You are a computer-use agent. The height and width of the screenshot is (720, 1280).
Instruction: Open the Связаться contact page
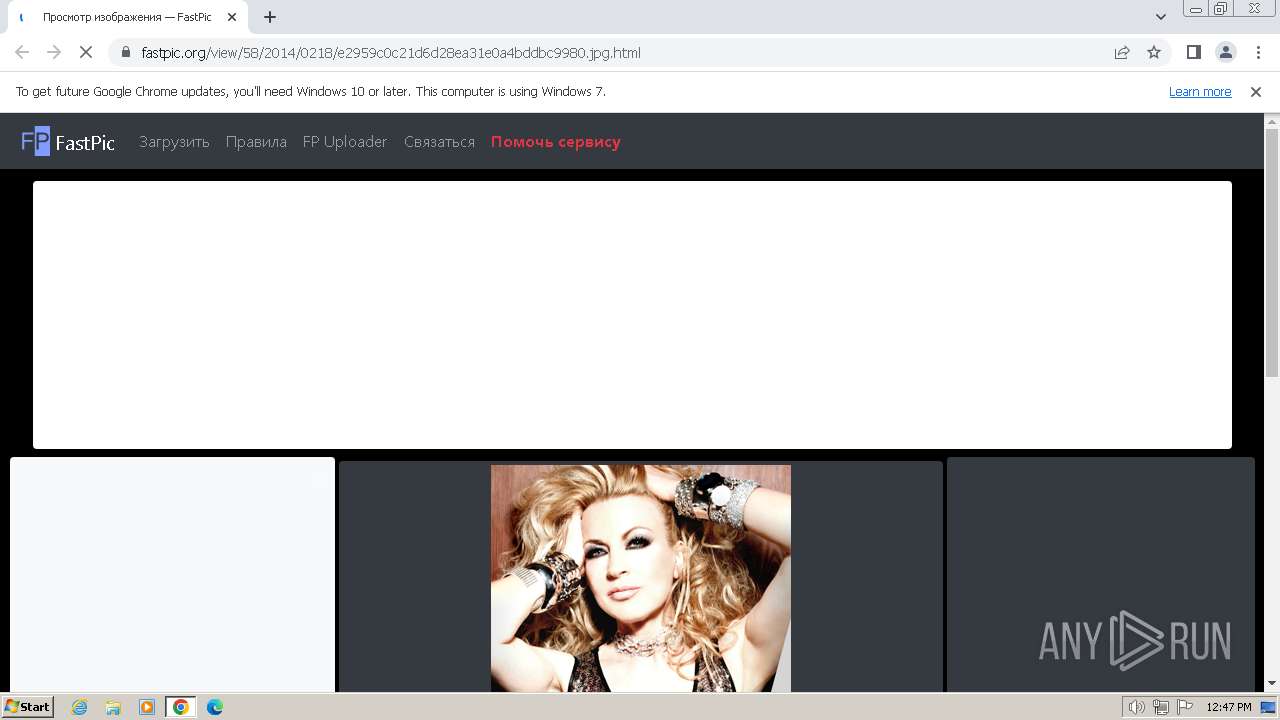pyautogui.click(x=439, y=142)
